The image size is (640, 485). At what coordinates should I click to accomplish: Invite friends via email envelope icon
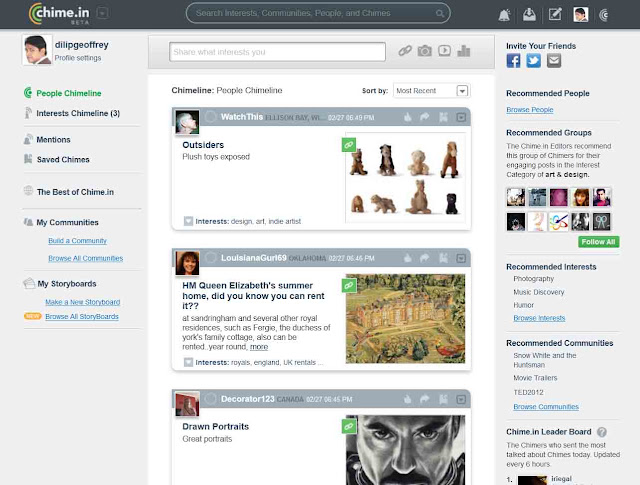(554, 61)
